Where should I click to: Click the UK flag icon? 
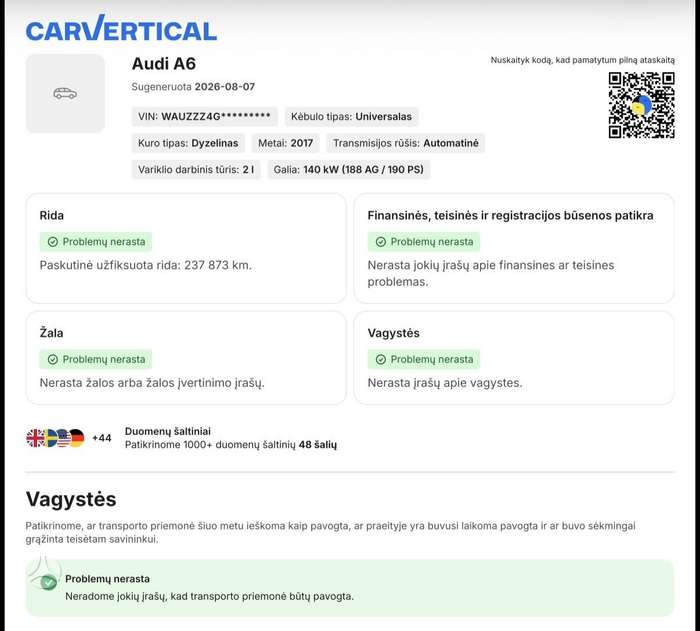click(35, 438)
